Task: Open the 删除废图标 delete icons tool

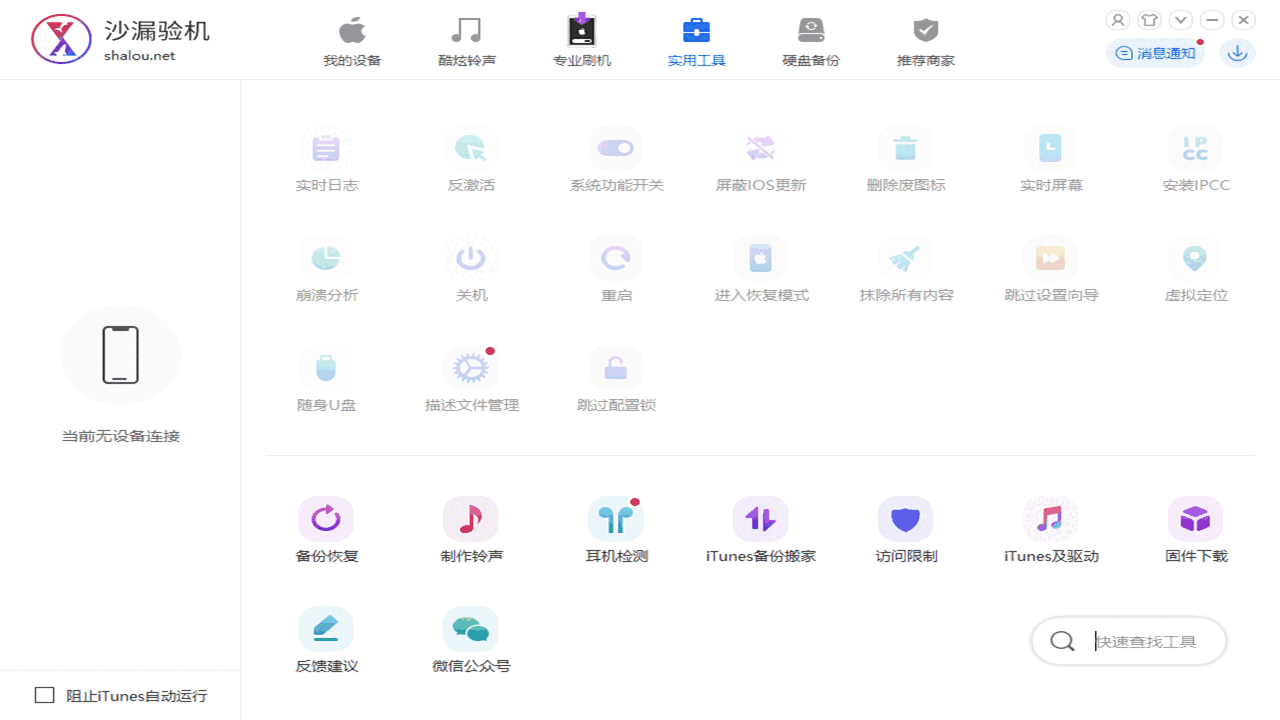Action: (x=906, y=159)
